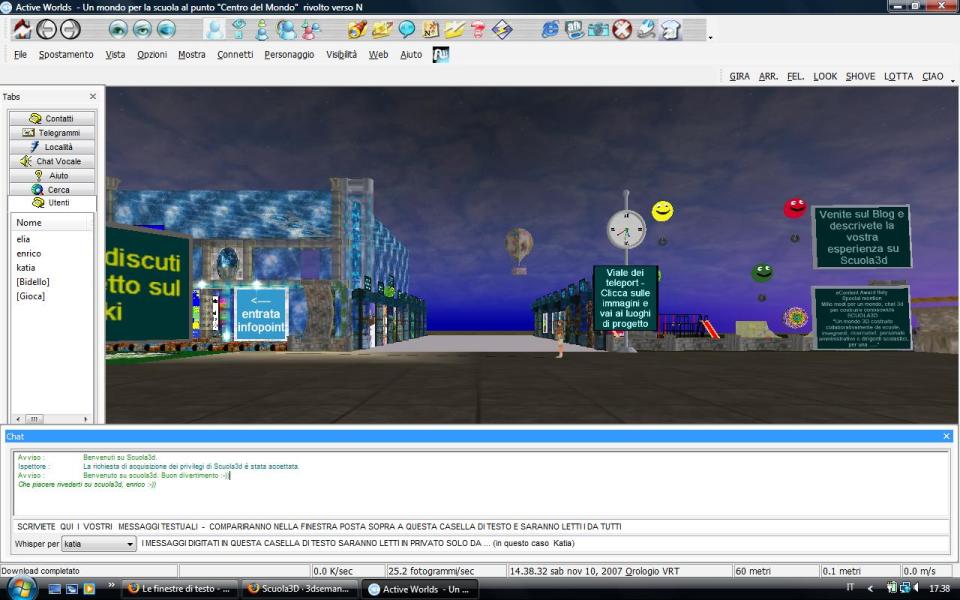
Task: Switch to the Chat Vocale tab
Action: pyautogui.click(x=52, y=161)
